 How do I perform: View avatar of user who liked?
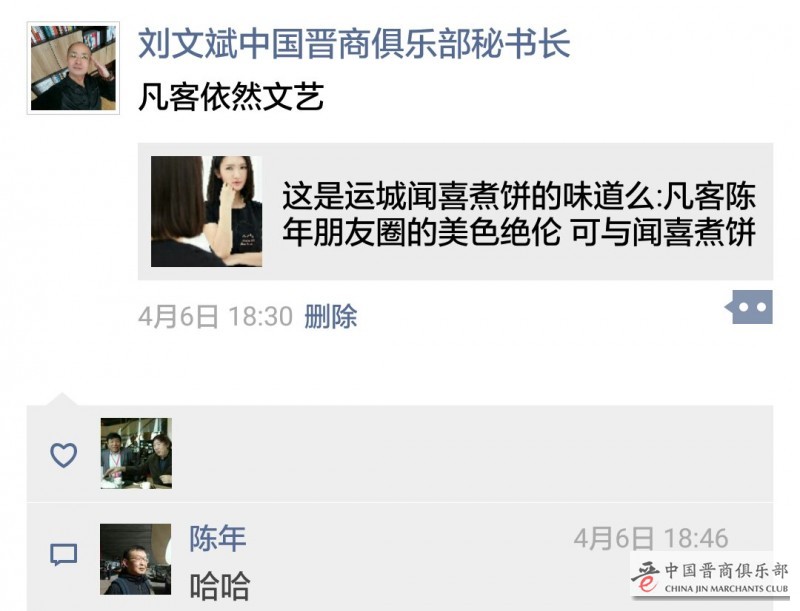136,453
